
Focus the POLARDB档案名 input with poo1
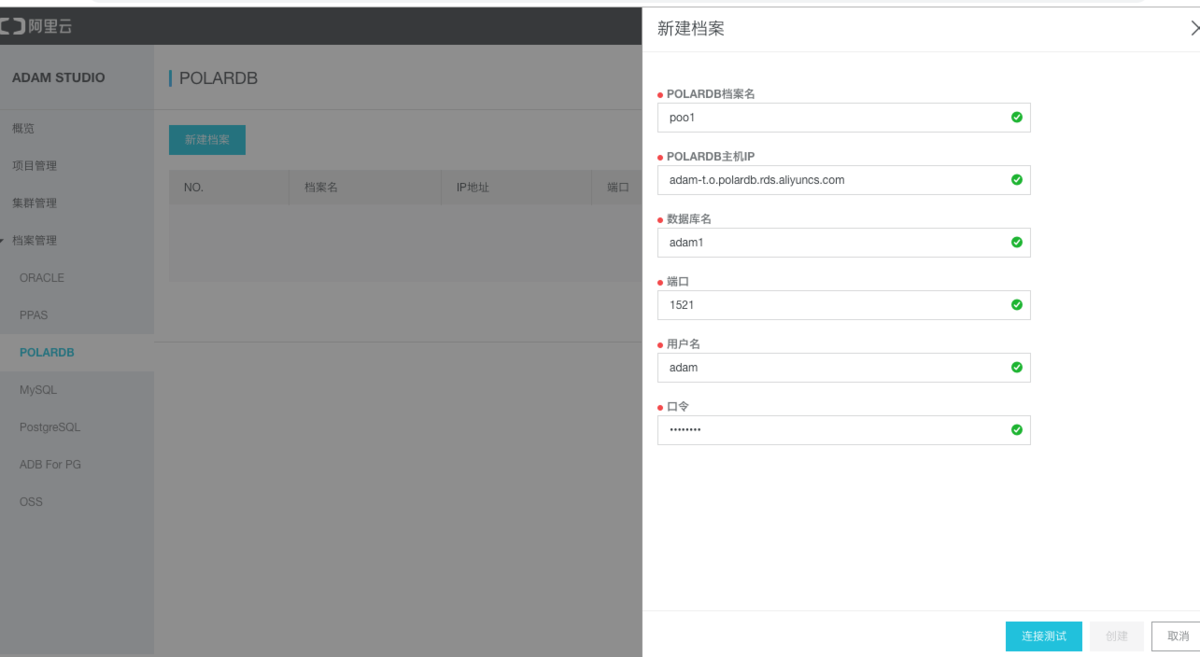[x=843, y=117]
